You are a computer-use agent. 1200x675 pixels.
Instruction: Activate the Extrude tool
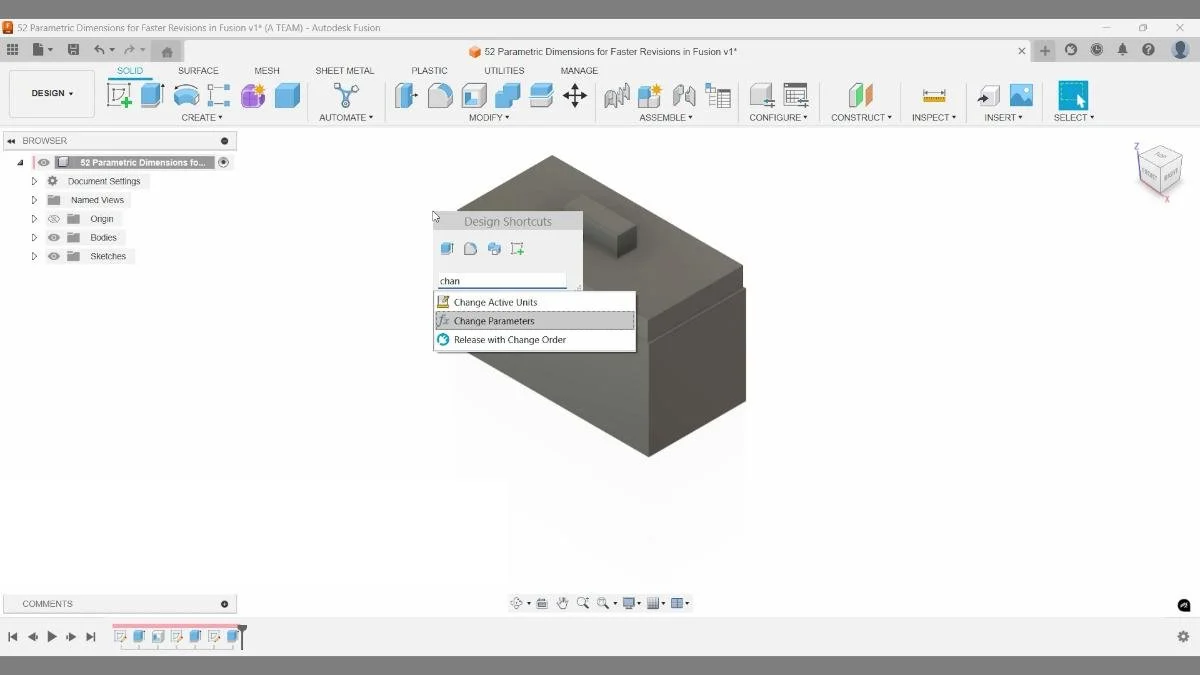pos(151,95)
